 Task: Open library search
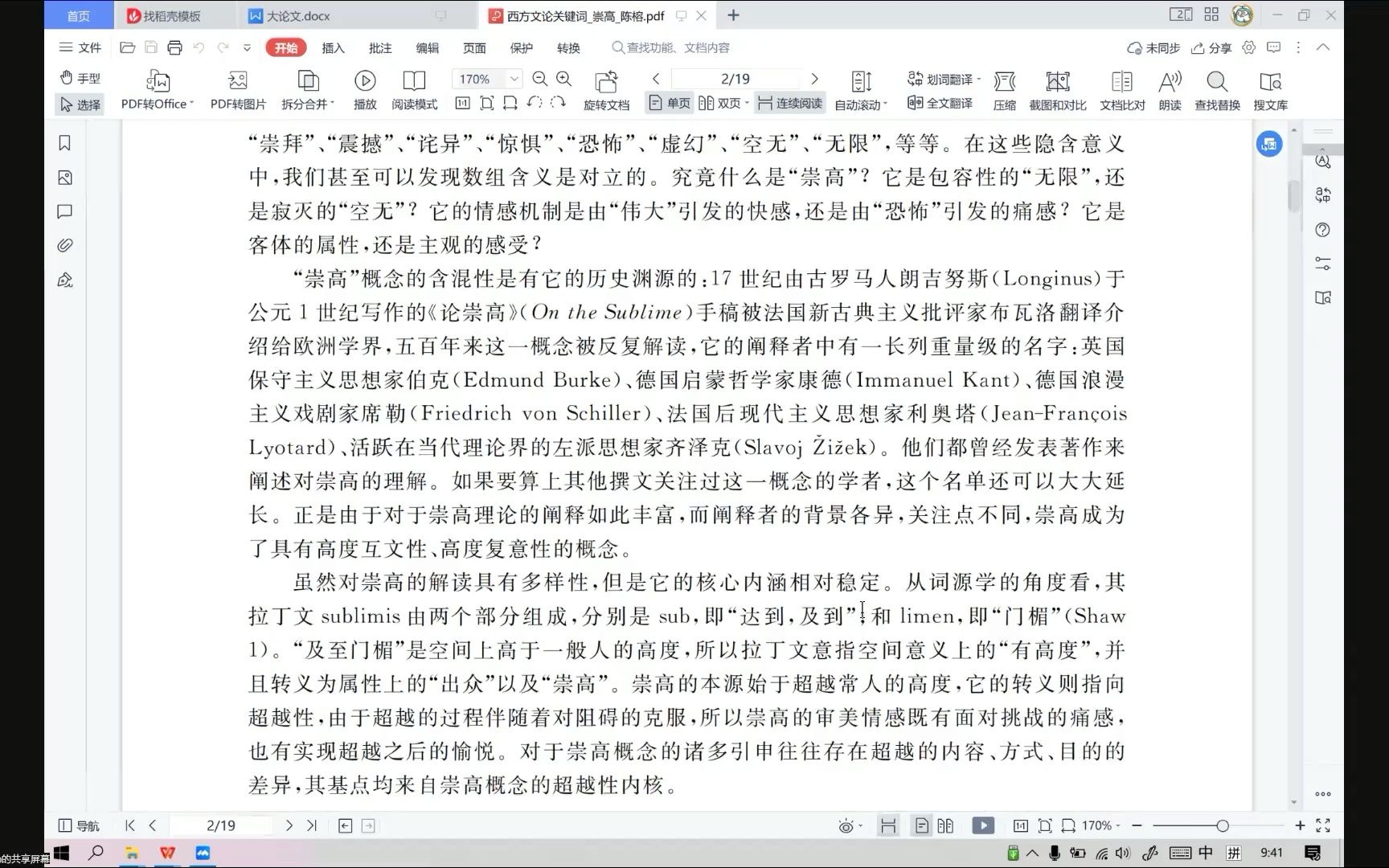pos(1270,90)
